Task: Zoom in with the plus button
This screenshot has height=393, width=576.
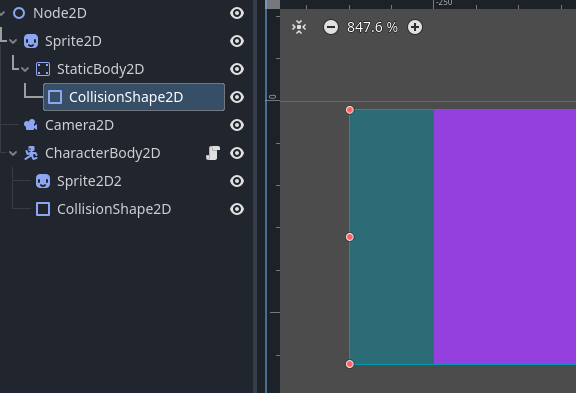Action: (x=415, y=27)
